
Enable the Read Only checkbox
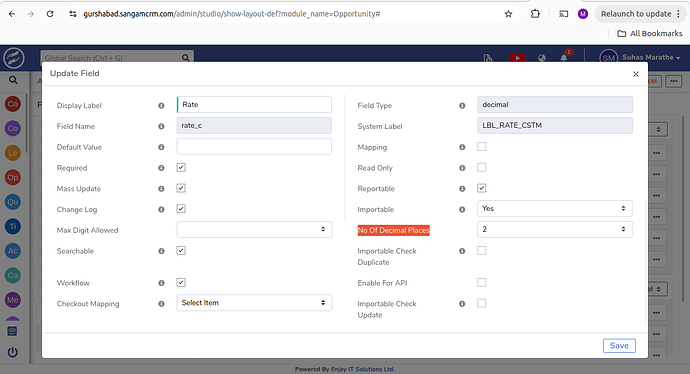[482, 167]
